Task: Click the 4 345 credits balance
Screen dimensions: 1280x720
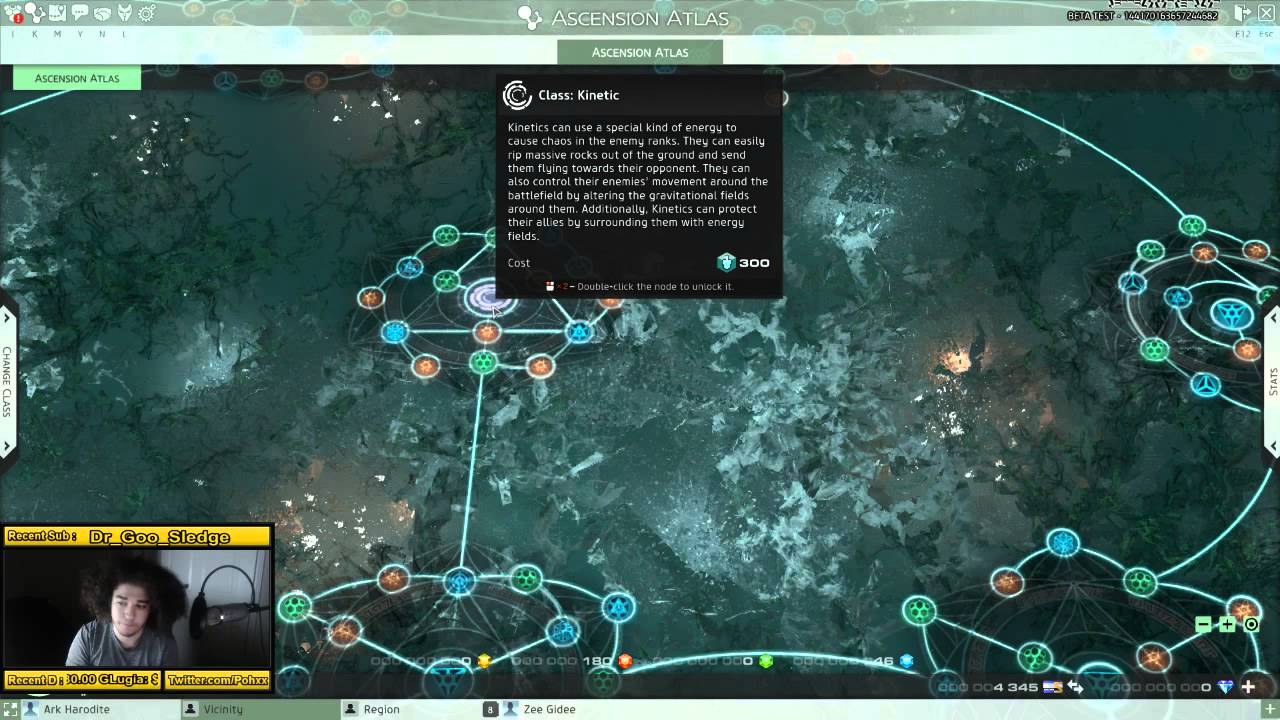Action: pos(1015,687)
